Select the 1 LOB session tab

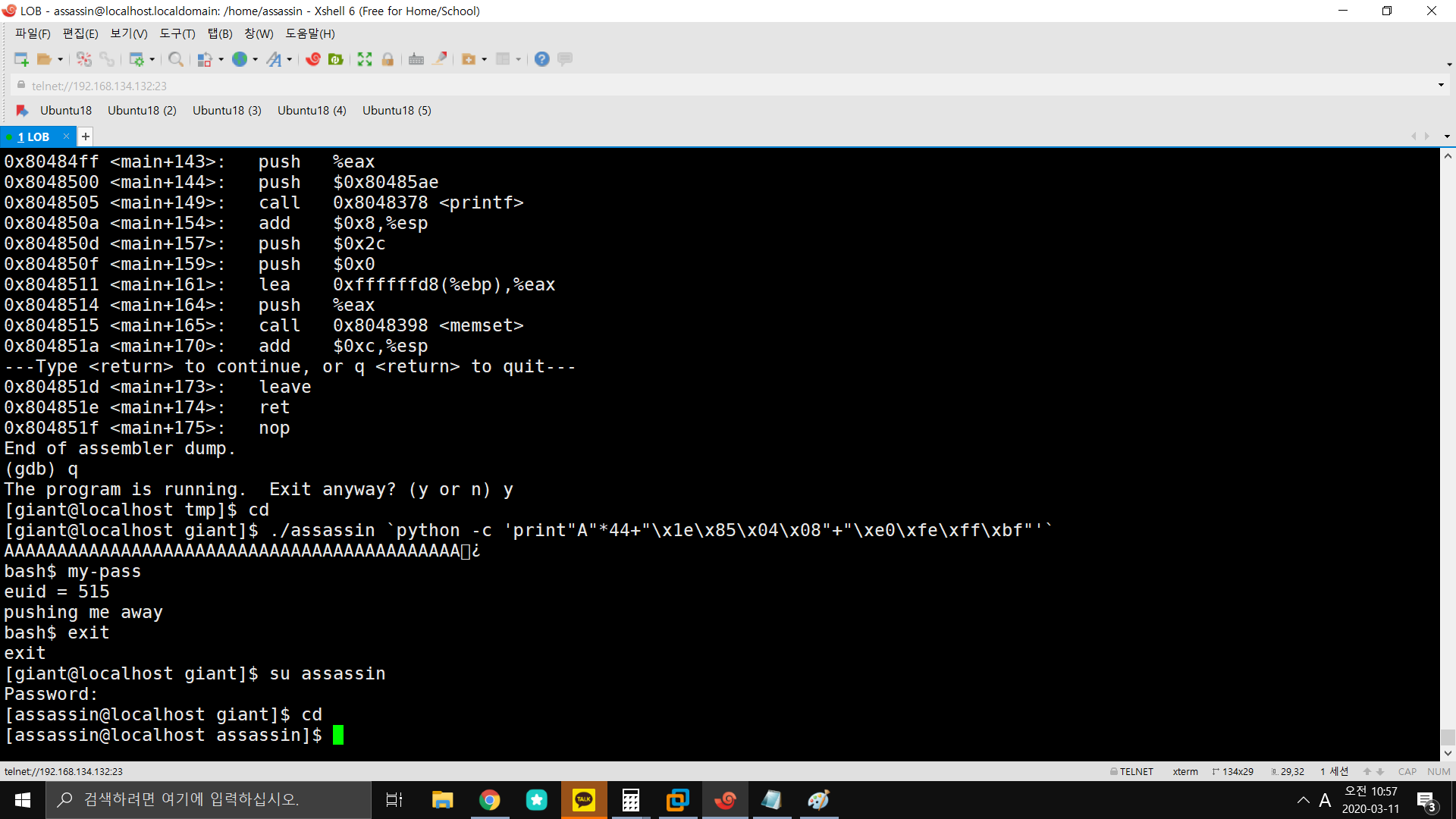coord(33,136)
